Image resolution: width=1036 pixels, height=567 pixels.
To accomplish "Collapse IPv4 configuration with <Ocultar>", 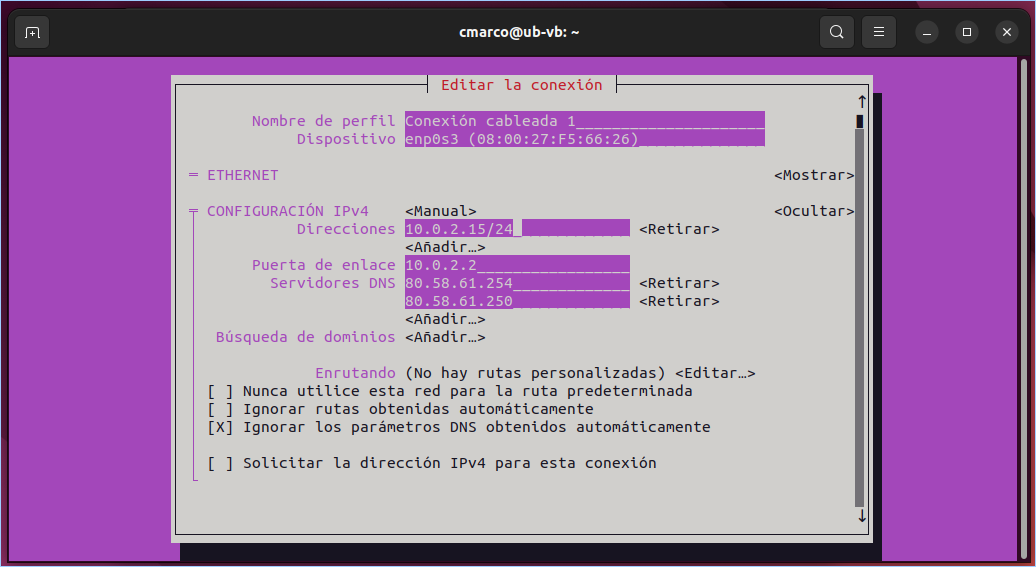I will pyautogui.click(x=814, y=211).
